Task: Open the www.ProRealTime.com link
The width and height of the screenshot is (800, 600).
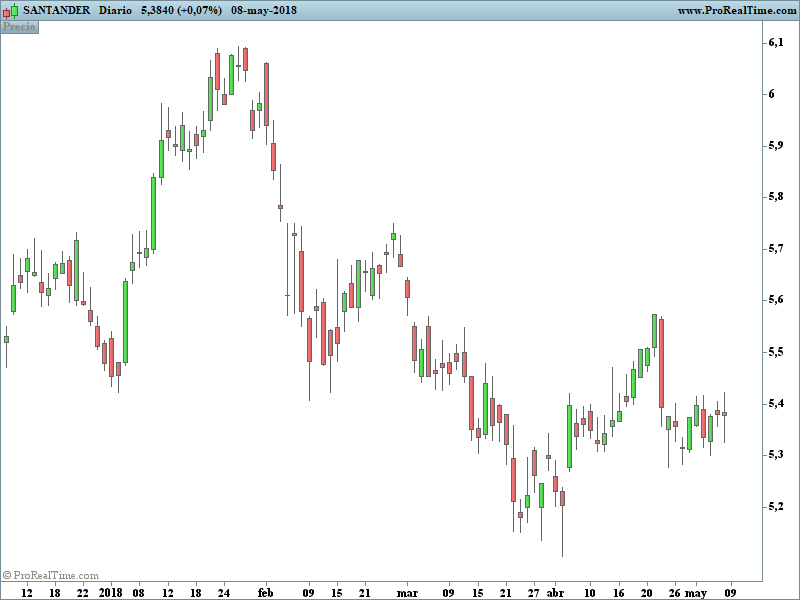Action: point(737,11)
